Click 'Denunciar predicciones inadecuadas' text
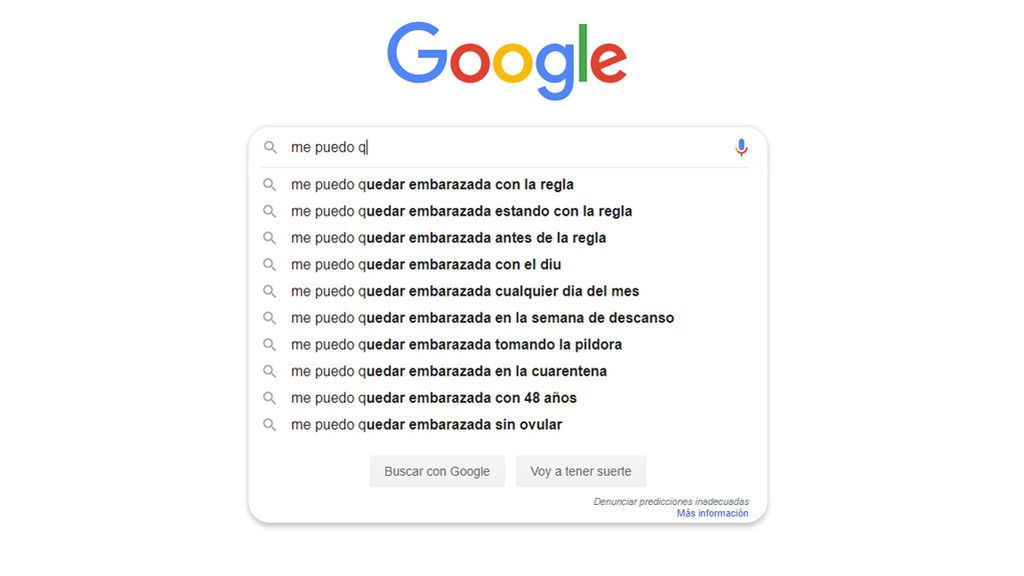 671,502
